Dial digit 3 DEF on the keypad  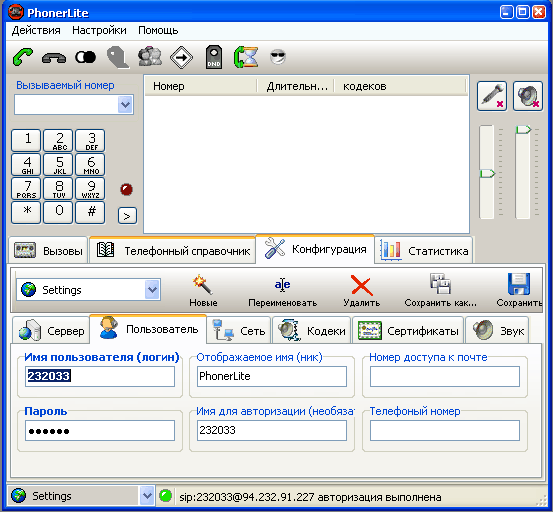pyautogui.click(x=90, y=140)
